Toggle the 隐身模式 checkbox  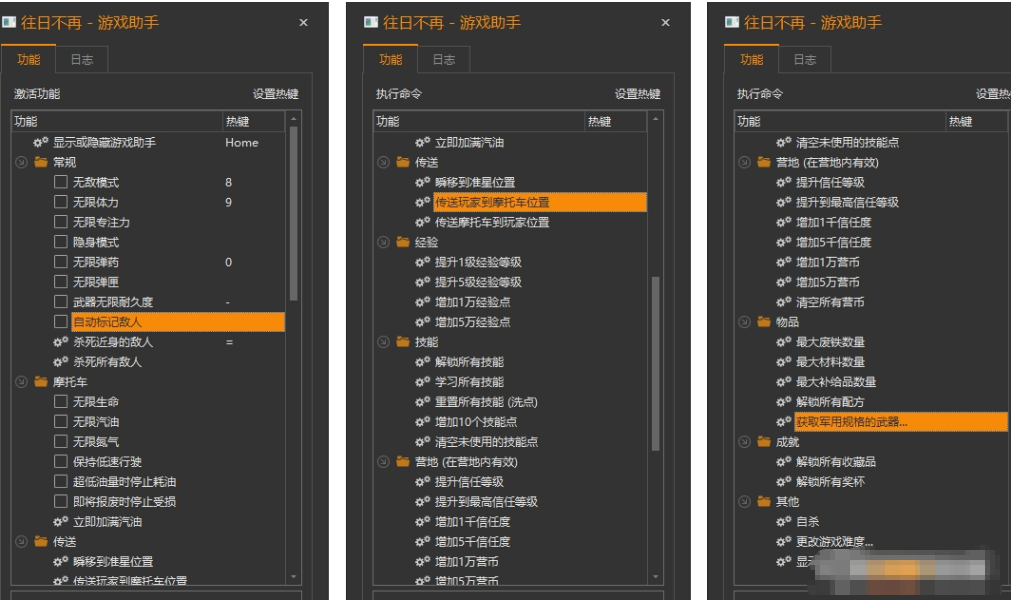(x=61, y=242)
